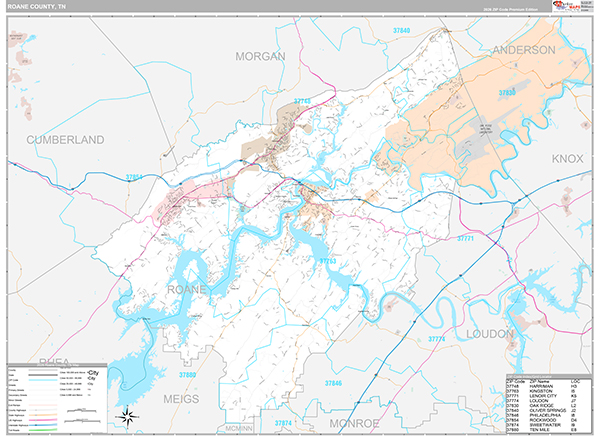Click PHILADELPHIA in the ZIP index table
Image resolution: width=600 pixels, height=436 pixels.
(545, 415)
